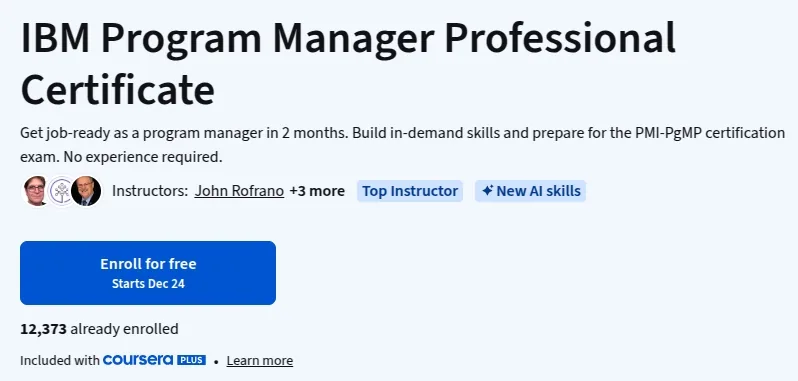Viewport: 798px width, 381px height.
Task: Open the Learn more link
Action: coord(260,361)
